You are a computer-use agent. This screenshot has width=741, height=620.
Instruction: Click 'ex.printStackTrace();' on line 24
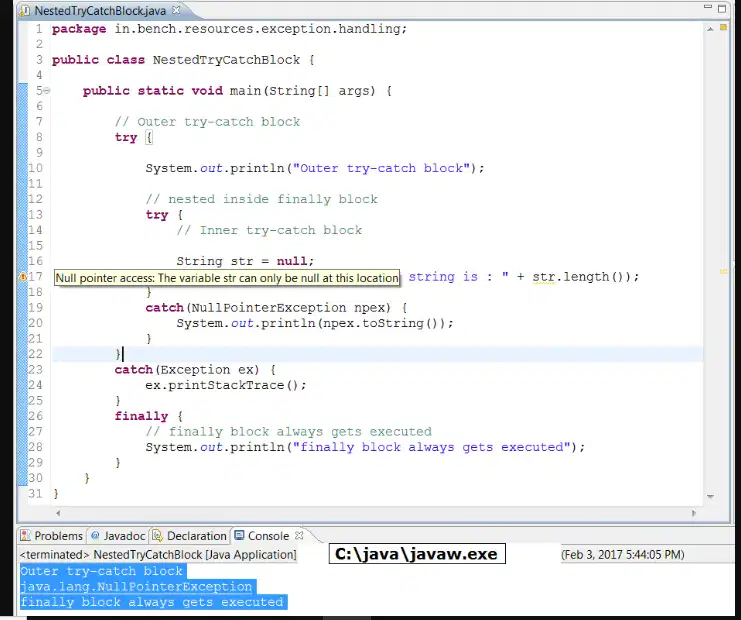(x=226, y=385)
